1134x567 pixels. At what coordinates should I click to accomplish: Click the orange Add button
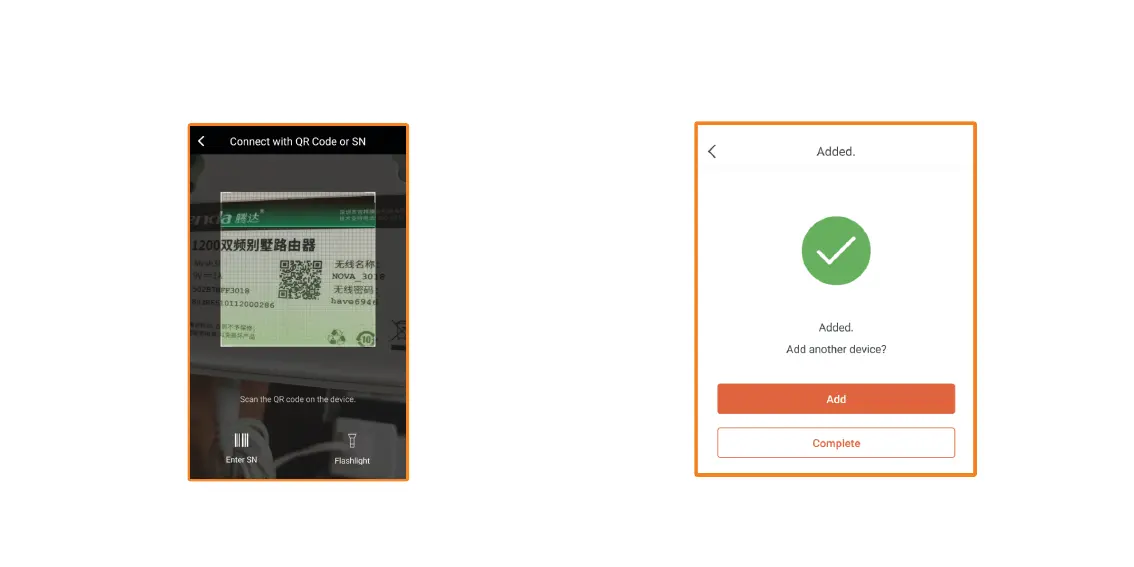click(x=836, y=398)
